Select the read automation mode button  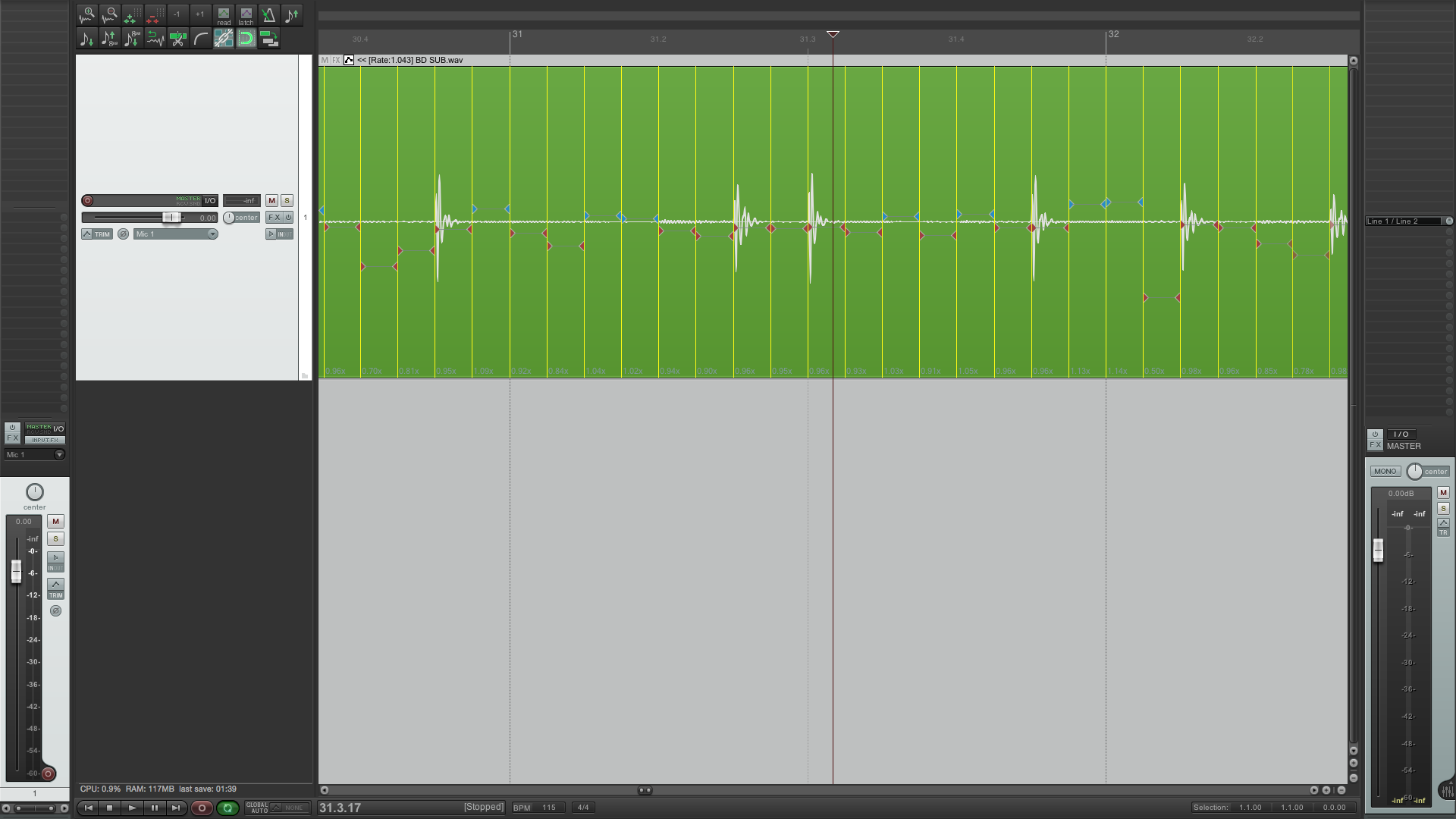click(x=224, y=15)
